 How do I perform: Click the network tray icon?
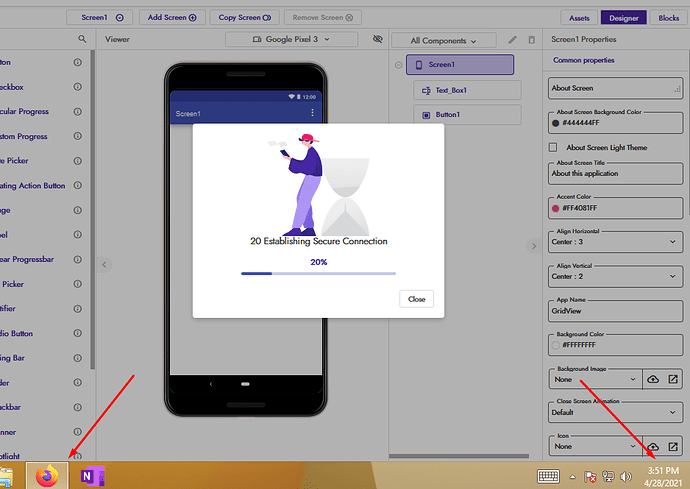[x=608, y=476]
